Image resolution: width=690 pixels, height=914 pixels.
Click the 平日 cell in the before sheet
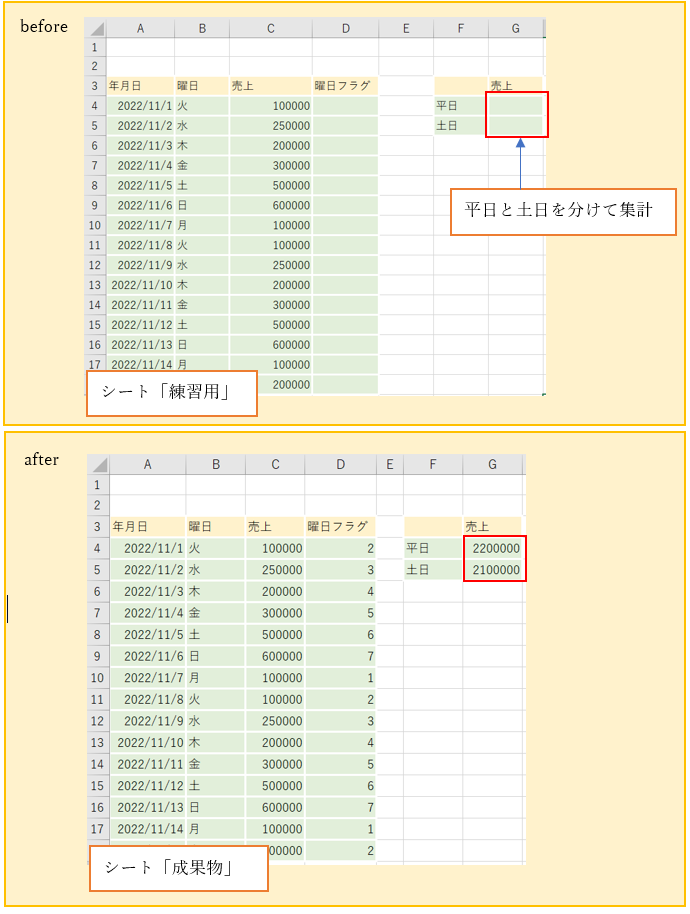(x=460, y=106)
